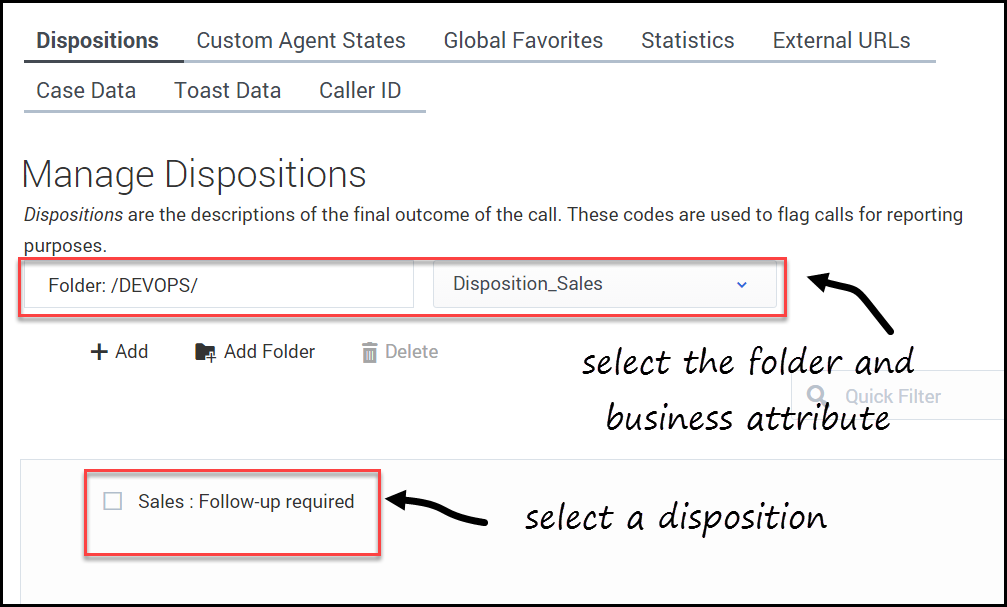Image resolution: width=1007 pixels, height=607 pixels.
Task: Select the Statistics tab
Action: pos(688,41)
